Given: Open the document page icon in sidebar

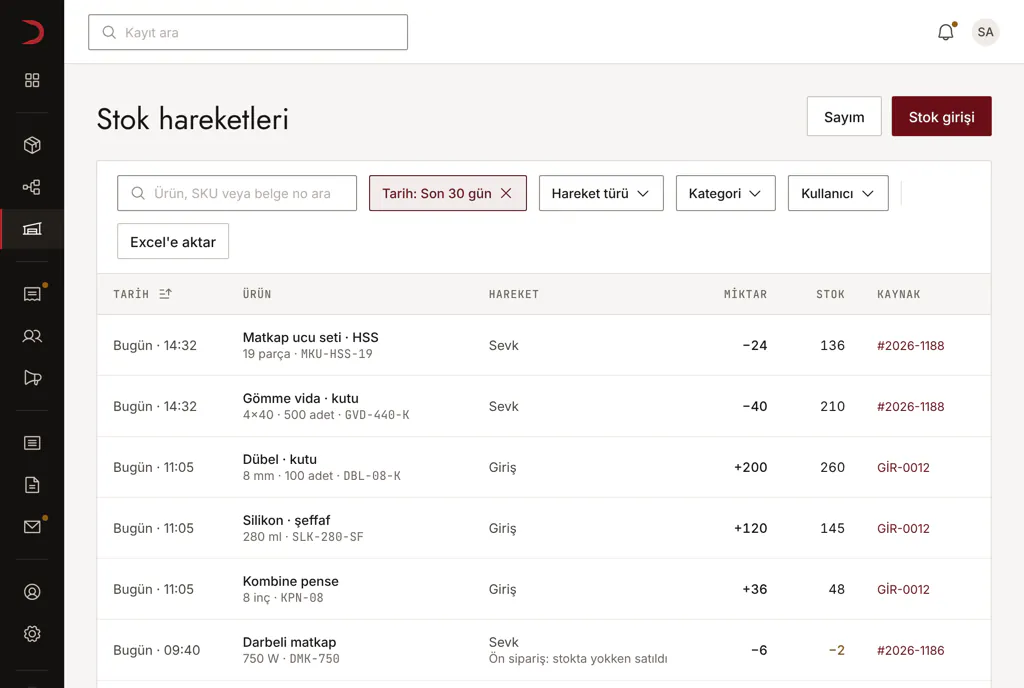Looking at the screenshot, I should [x=32, y=485].
